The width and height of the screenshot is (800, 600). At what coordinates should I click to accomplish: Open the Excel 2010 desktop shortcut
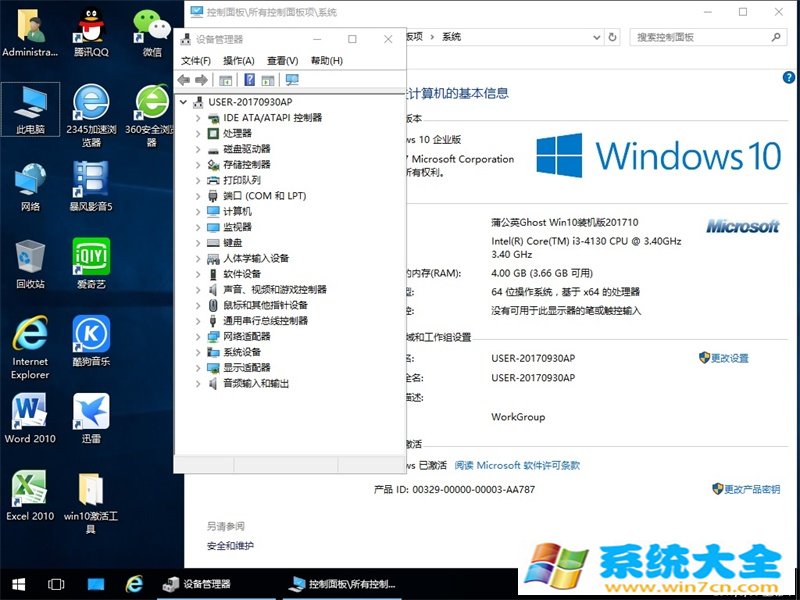point(30,495)
